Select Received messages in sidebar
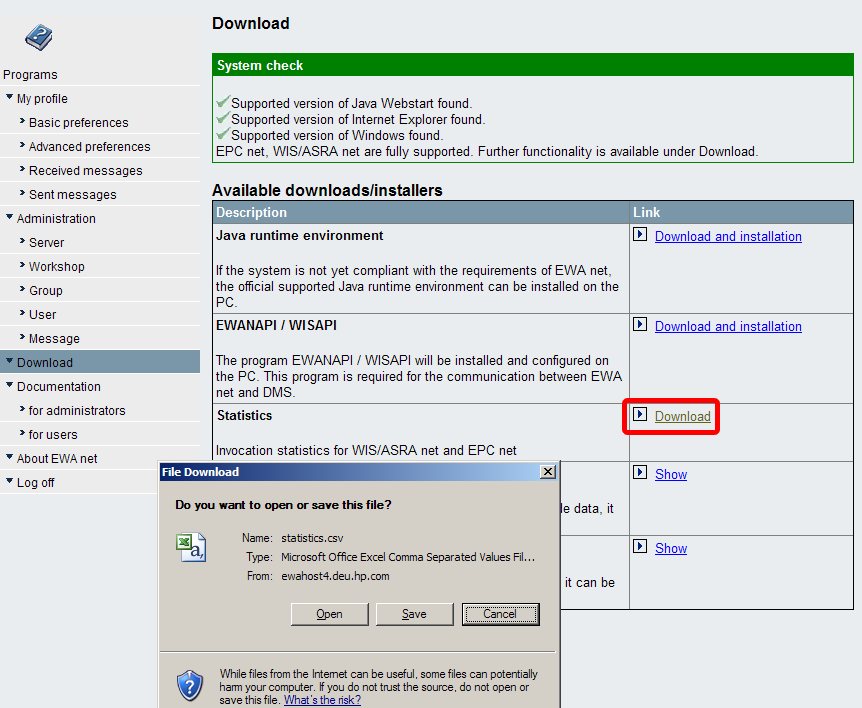 click(x=85, y=171)
